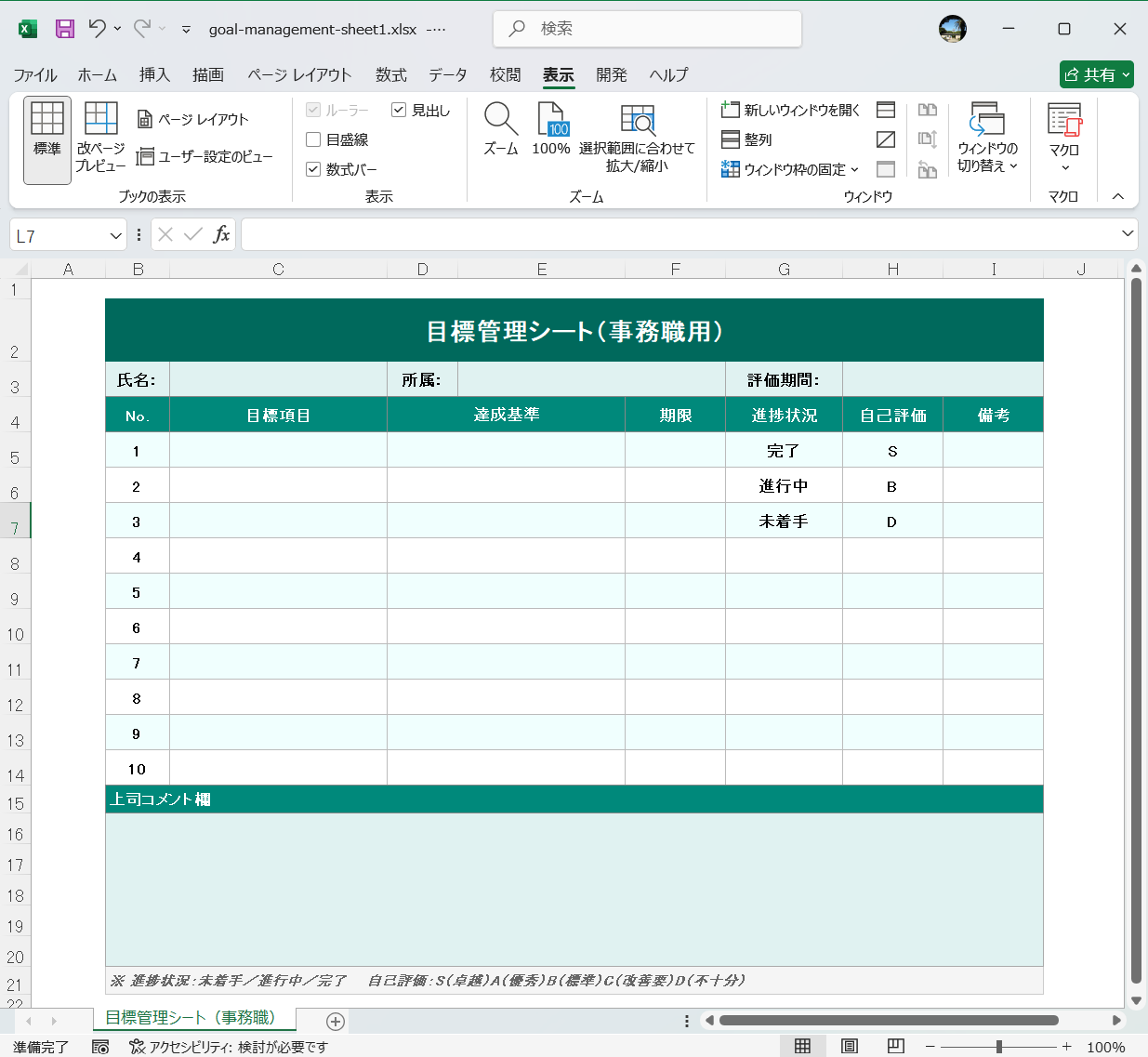Image resolution: width=1148 pixels, height=1057 pixels.
Task: Click the Save icon in title bar
Action: click(65, 29)
